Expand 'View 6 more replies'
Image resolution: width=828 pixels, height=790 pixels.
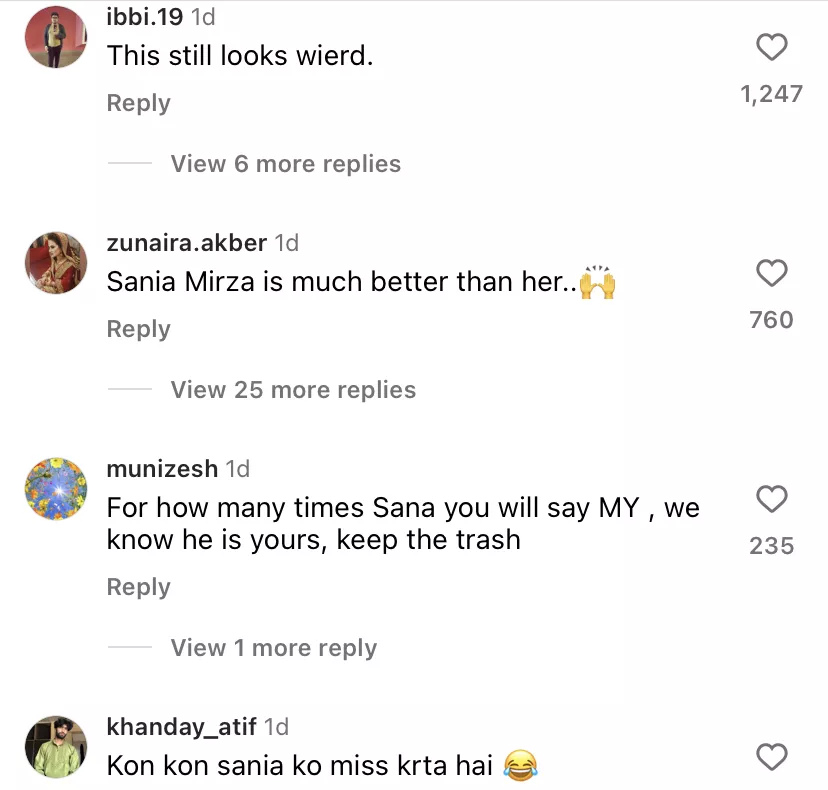click(285, 164)
